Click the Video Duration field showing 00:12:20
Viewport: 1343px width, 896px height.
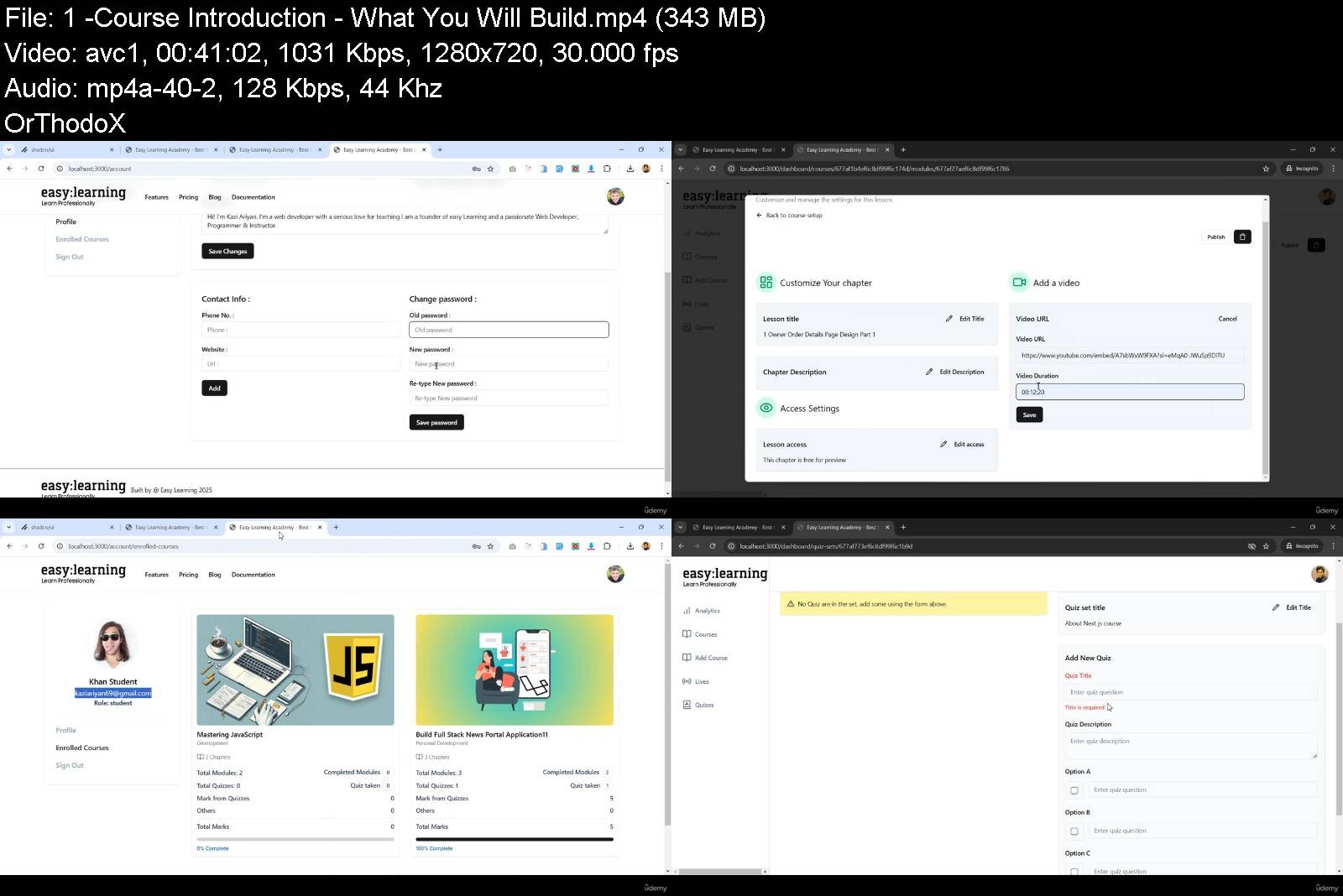[1130, 392]
